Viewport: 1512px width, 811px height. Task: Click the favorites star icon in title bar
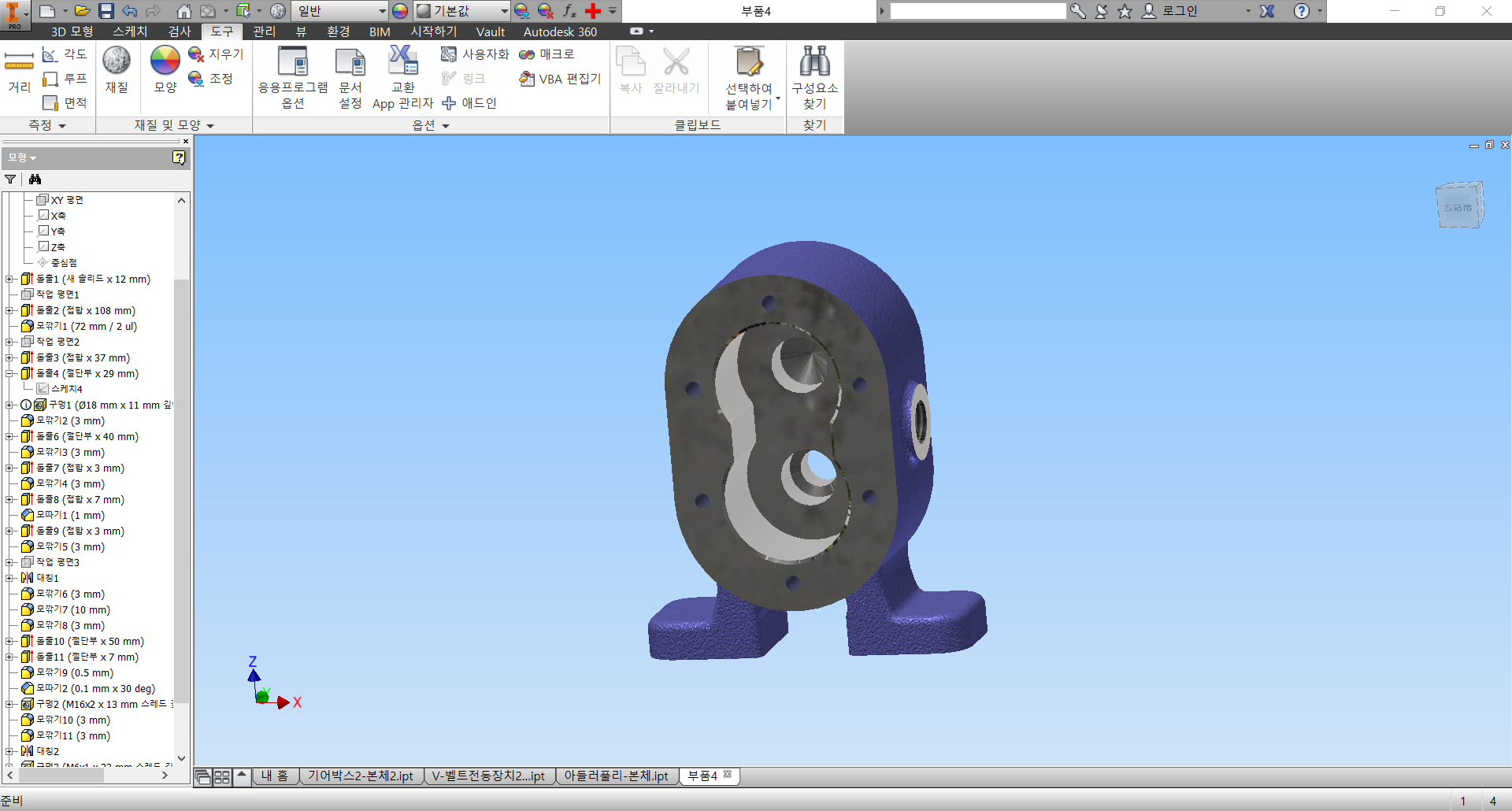click(x=1125, y=11)
